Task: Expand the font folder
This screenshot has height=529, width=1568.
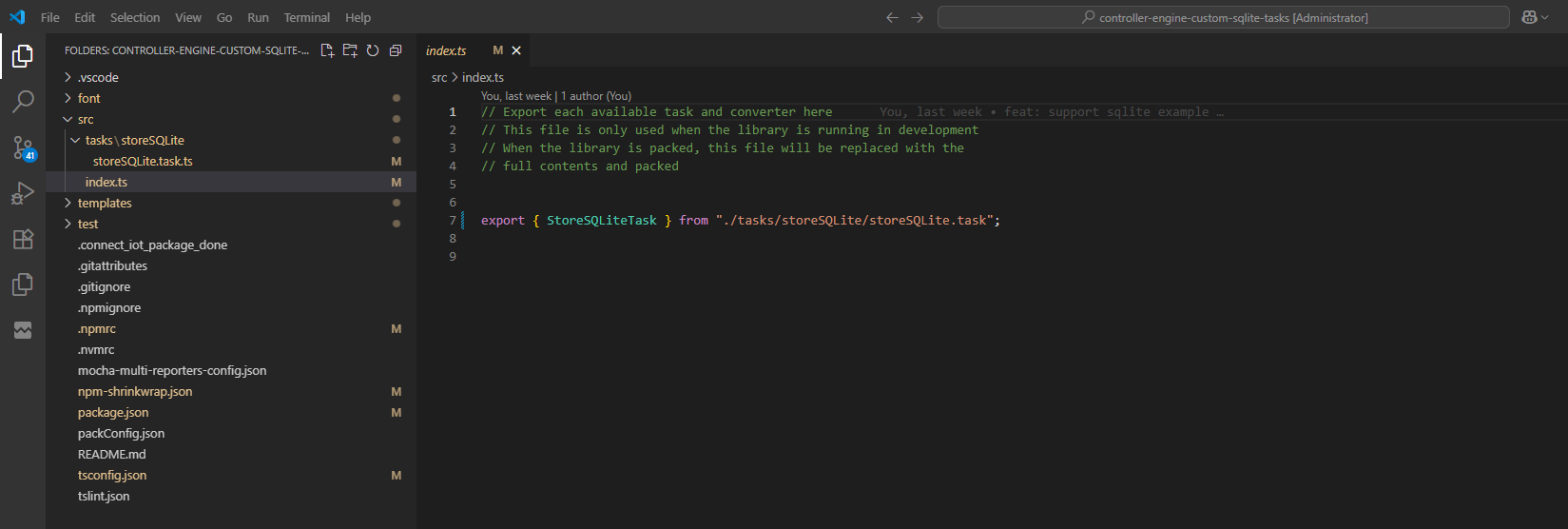Action: [x=231, y=98]
